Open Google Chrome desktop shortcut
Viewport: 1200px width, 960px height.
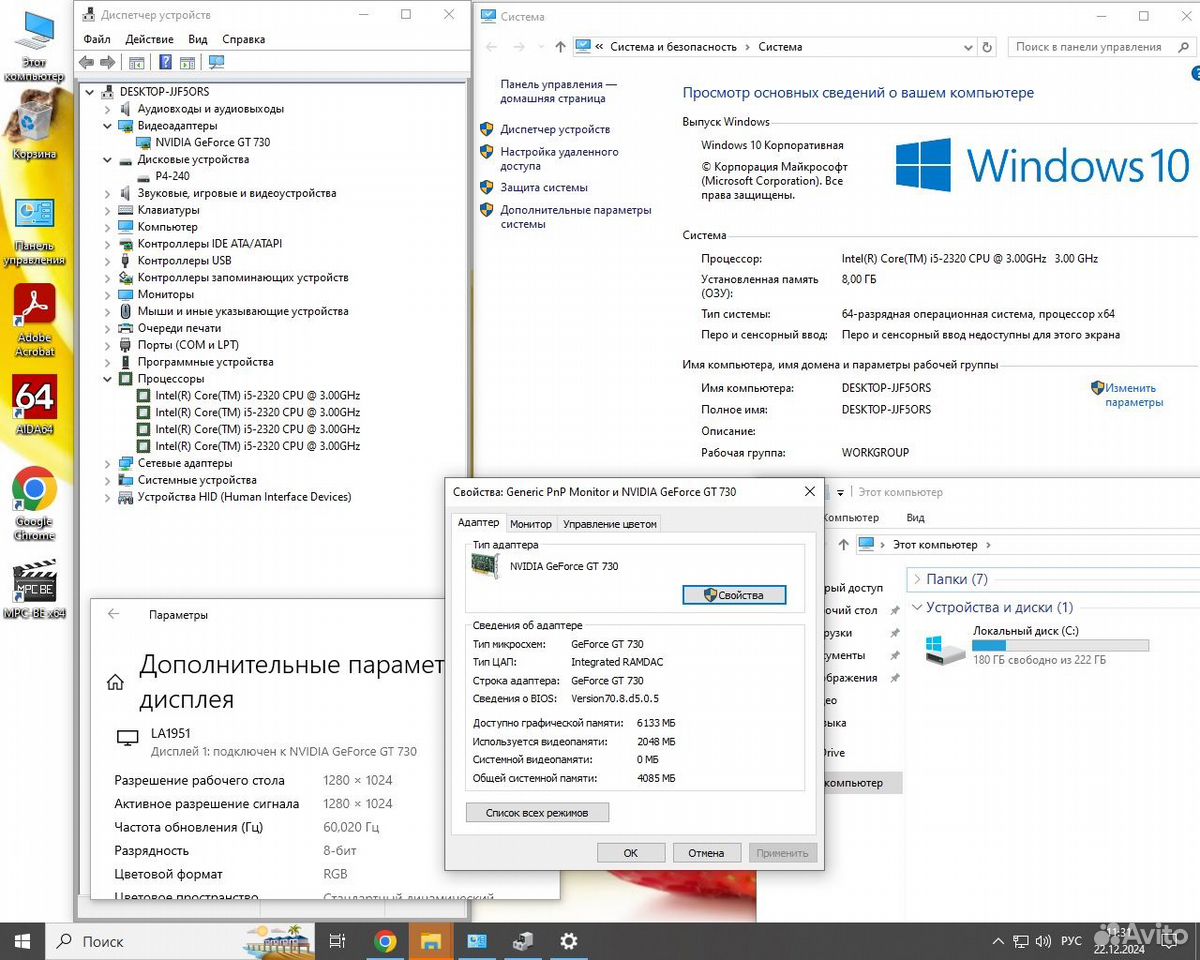(34, 504)
